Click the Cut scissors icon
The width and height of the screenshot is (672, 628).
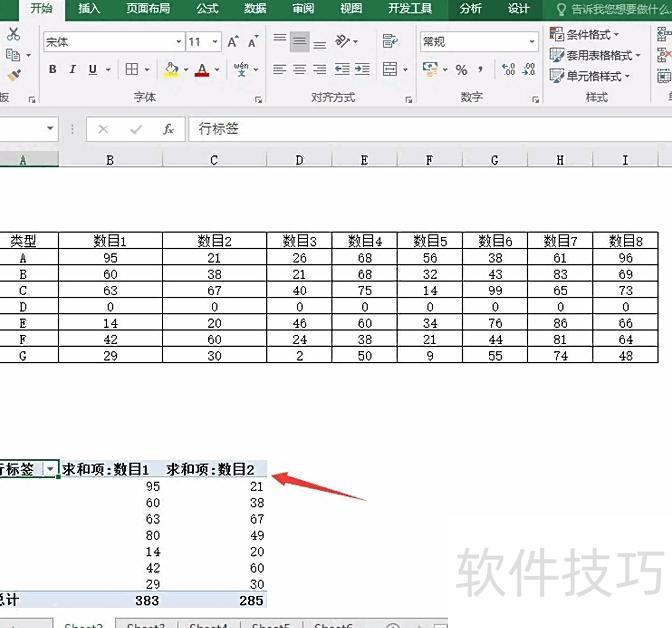pos(13,34)
